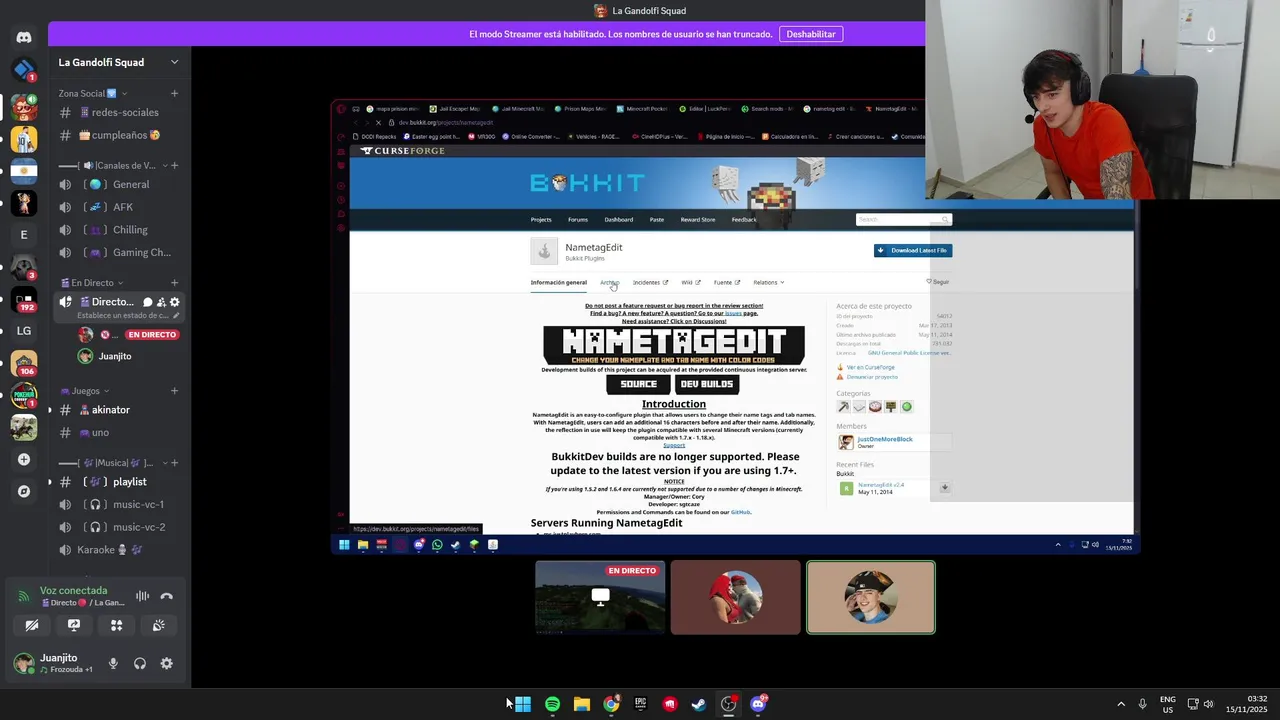Open Juanjito profile in user panel

coord(55,663)
